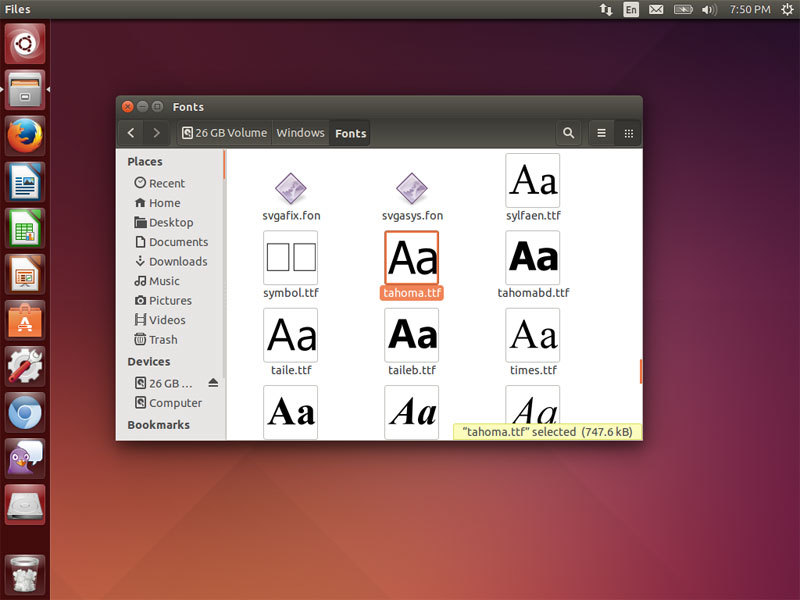Select the times.ttf font file
The image size is (800, 600).
coord(533,336)
